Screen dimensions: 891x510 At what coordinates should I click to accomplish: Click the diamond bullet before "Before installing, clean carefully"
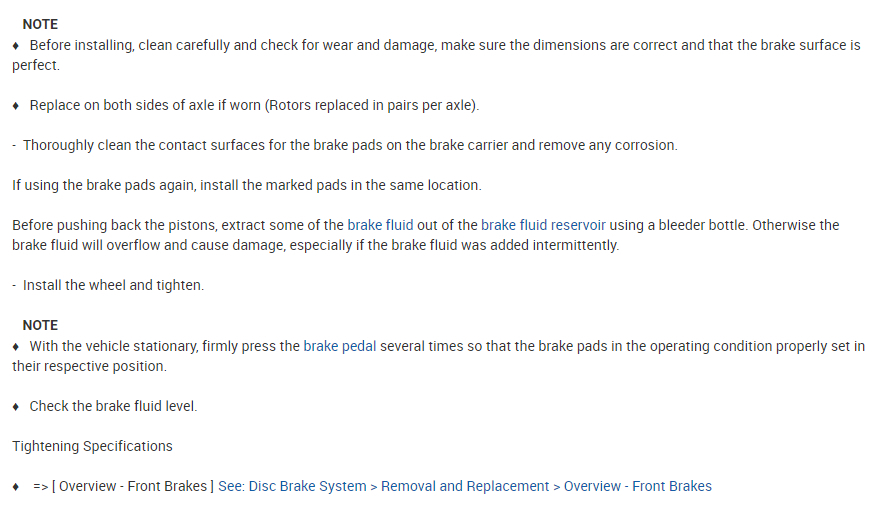(x=16, y=46)
